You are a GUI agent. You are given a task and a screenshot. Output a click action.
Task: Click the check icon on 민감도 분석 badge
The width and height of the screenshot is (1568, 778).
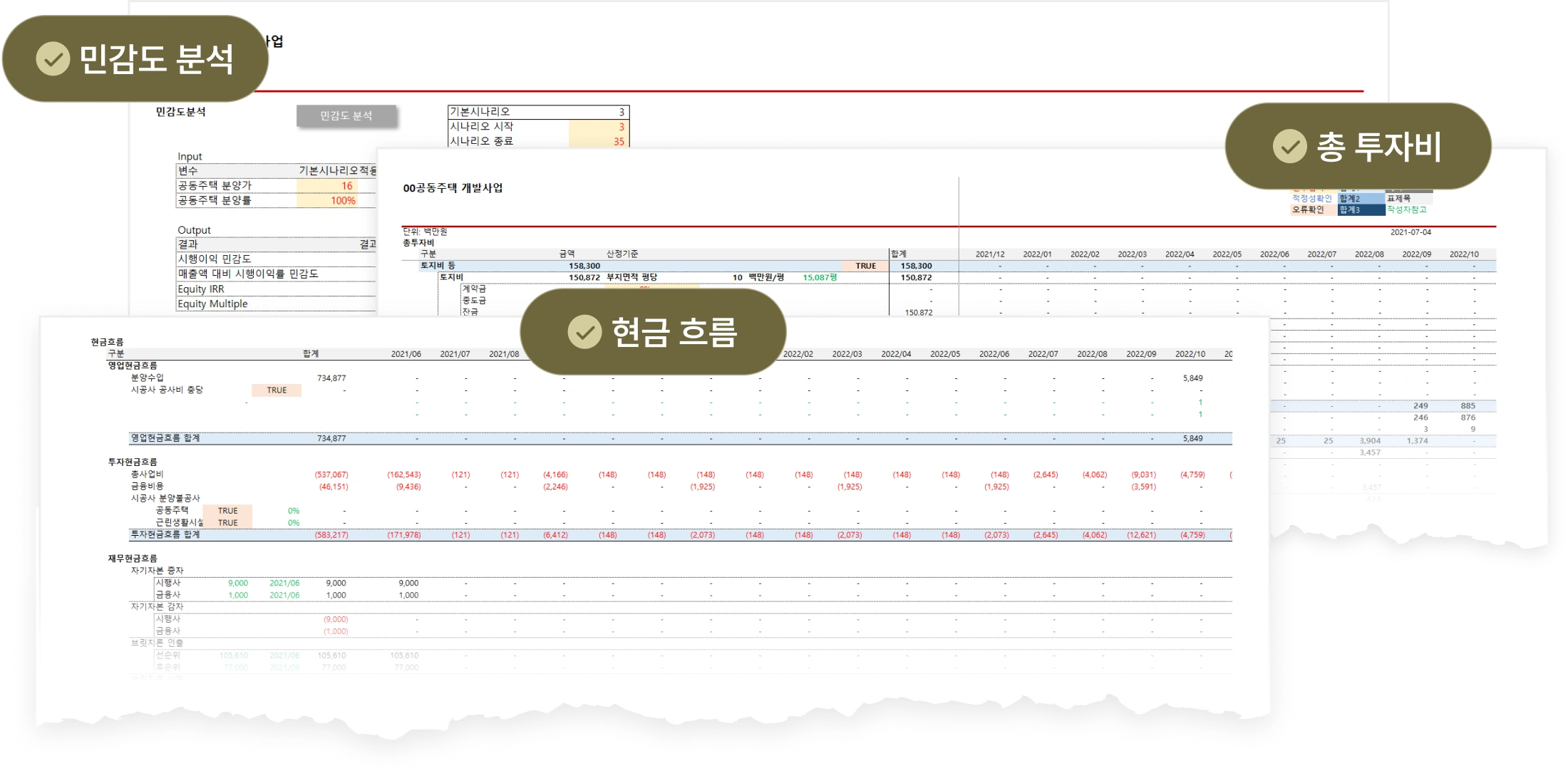tap(53, 58)
